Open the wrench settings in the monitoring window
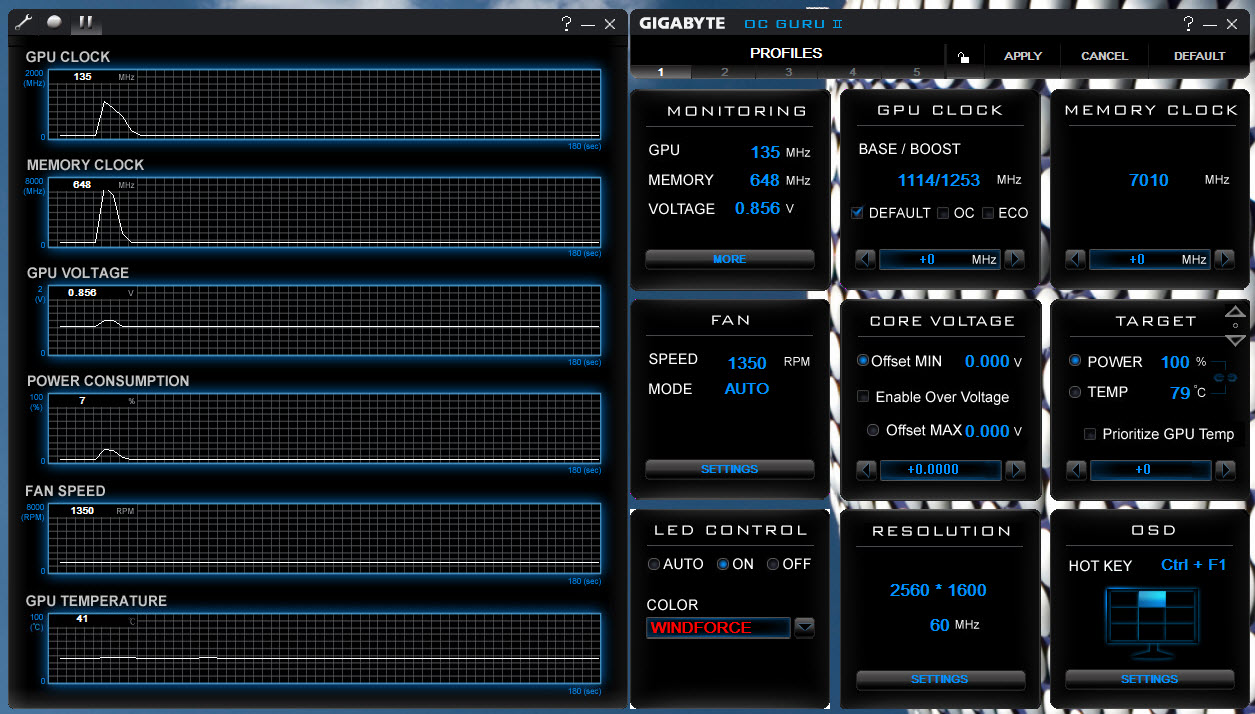The height and width of the screenshot is (714, 1255). tap(24, 22)
